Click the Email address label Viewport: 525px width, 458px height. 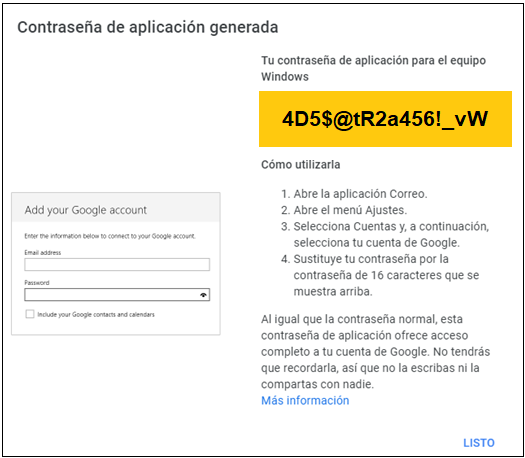click(43, 252)
